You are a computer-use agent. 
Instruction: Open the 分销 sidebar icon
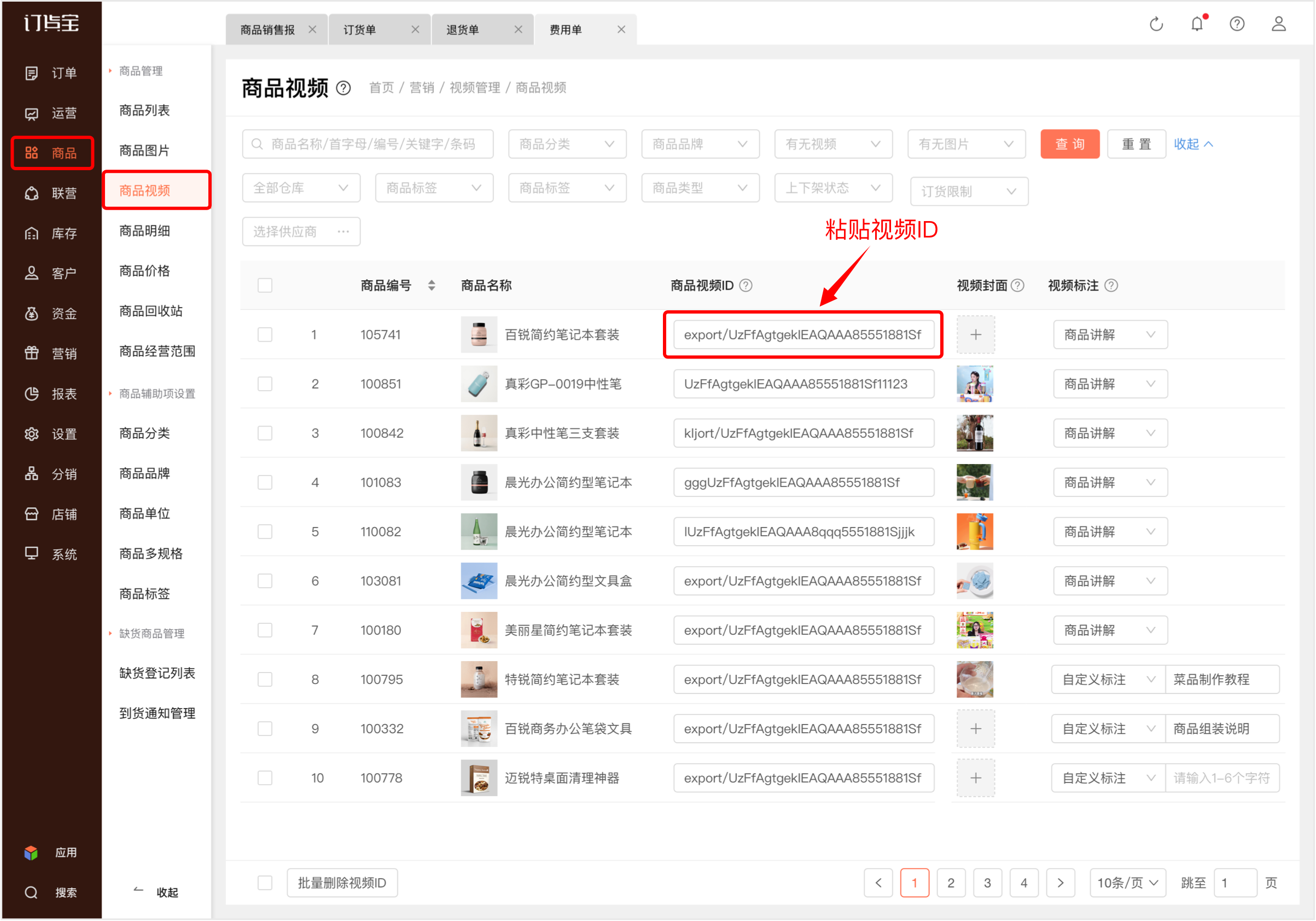[x=32, y=474]
